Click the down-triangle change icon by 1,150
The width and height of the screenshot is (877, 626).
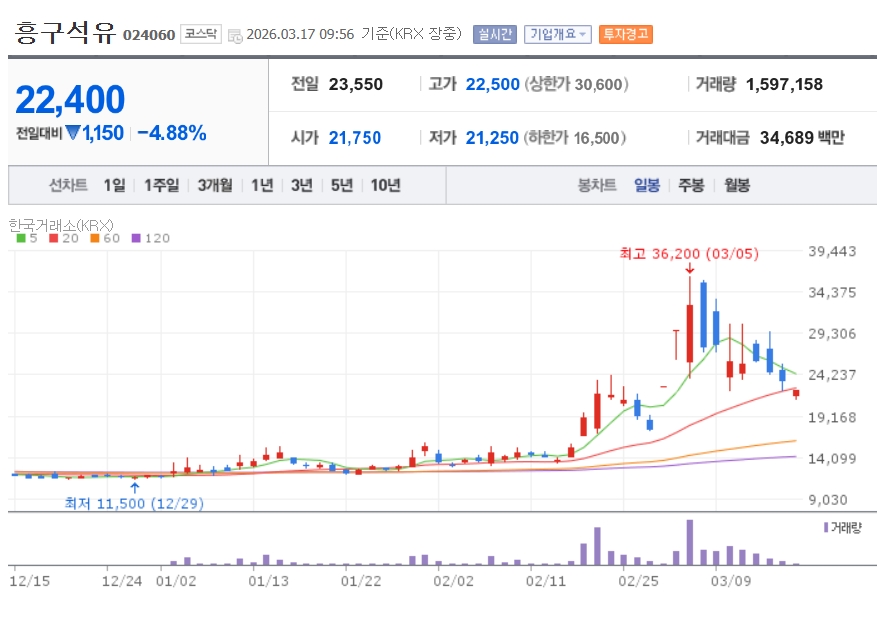pos(73,133)
